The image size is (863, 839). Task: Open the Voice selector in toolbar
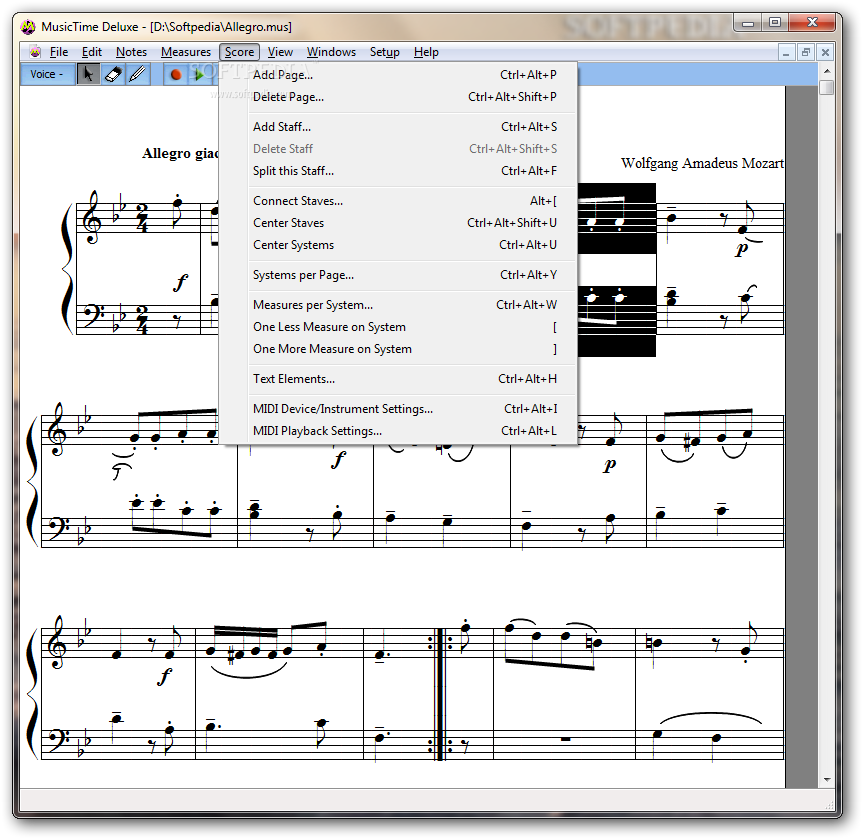[x=48, y=74]
